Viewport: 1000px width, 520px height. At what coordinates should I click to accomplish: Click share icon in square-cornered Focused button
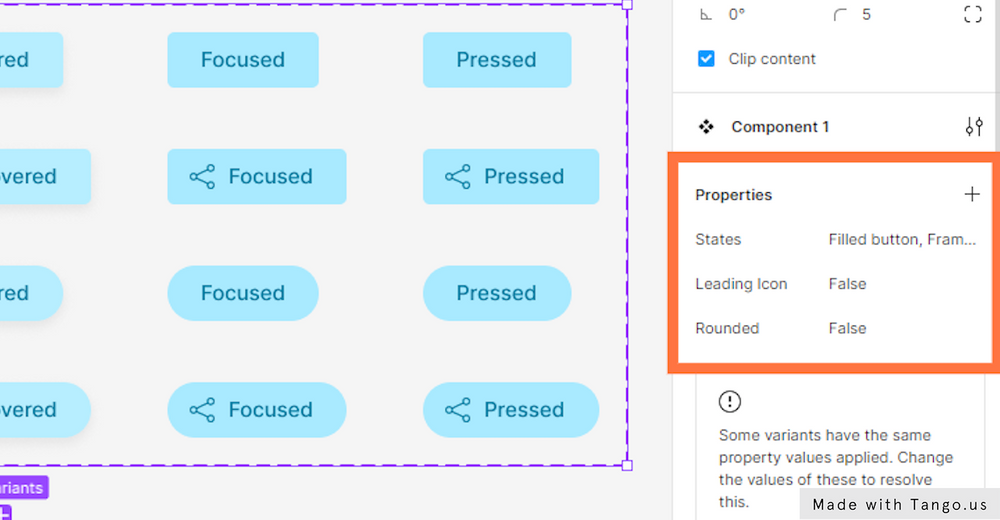(x=202, y=177)
